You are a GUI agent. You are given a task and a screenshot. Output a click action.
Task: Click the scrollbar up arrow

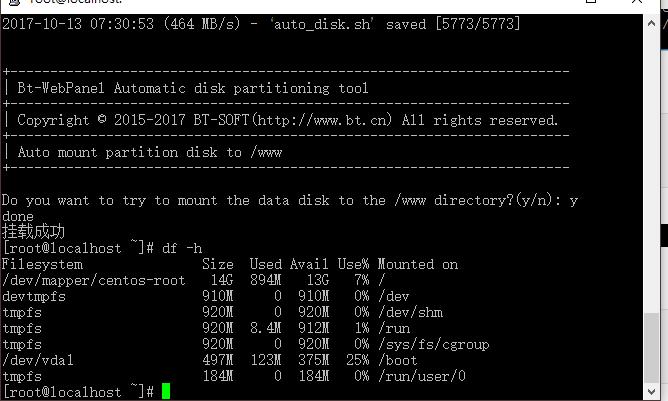pyautogui.click(x=651, y=23)
